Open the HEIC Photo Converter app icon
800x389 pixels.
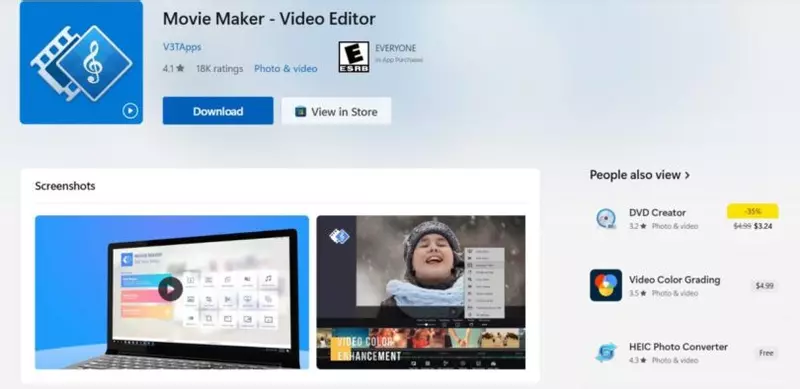tap(606, 353)
